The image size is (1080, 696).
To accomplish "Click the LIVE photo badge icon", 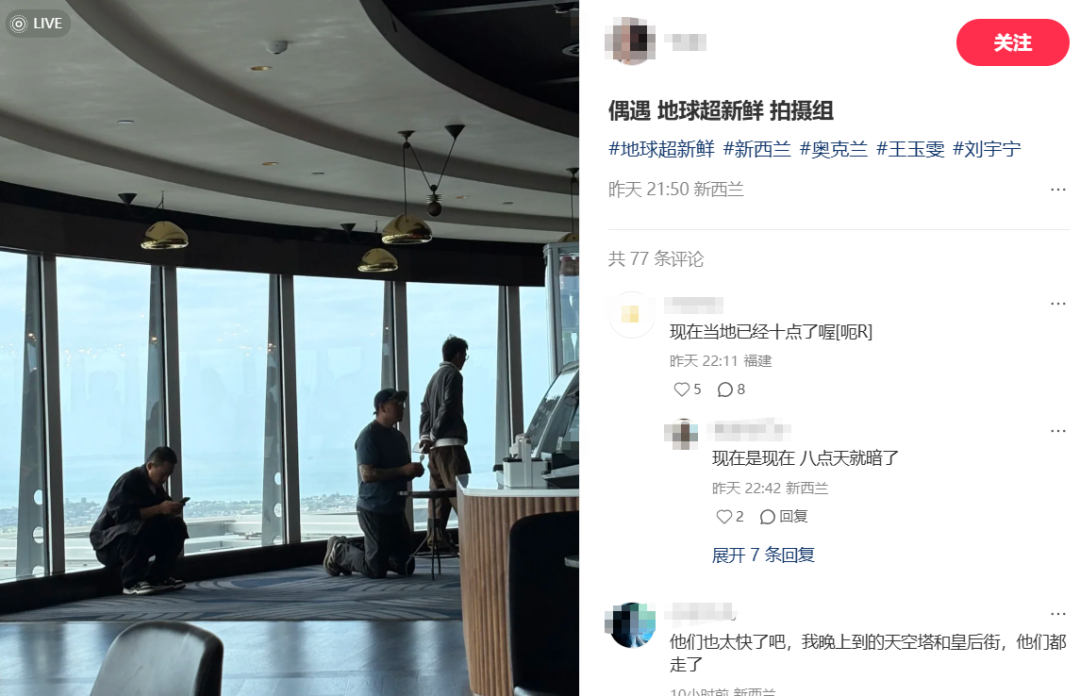I will [x=37, y=23].
